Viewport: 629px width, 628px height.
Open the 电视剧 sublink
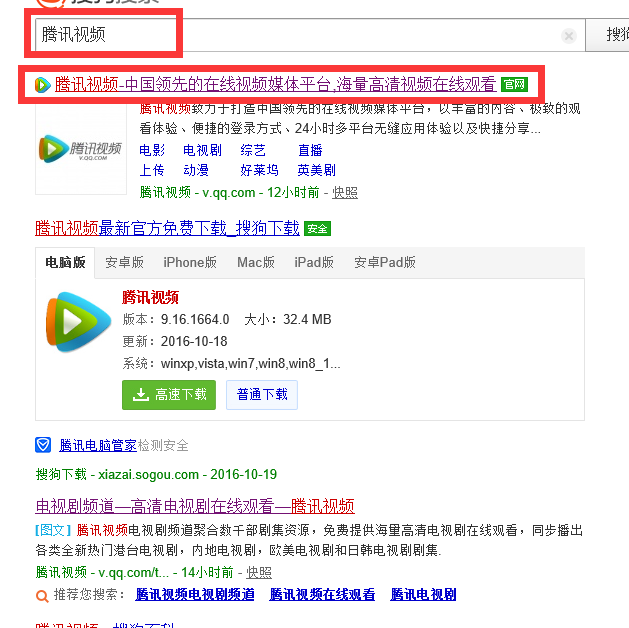(x=202, y=150)
